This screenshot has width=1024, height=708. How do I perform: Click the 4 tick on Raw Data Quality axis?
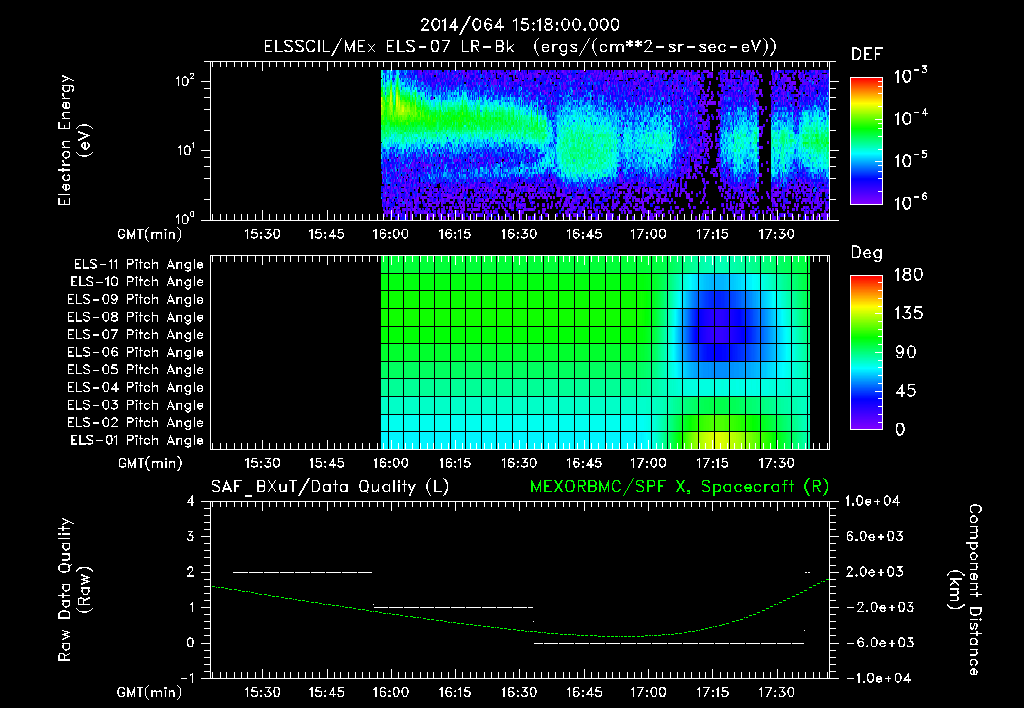[x=191, y=502]
